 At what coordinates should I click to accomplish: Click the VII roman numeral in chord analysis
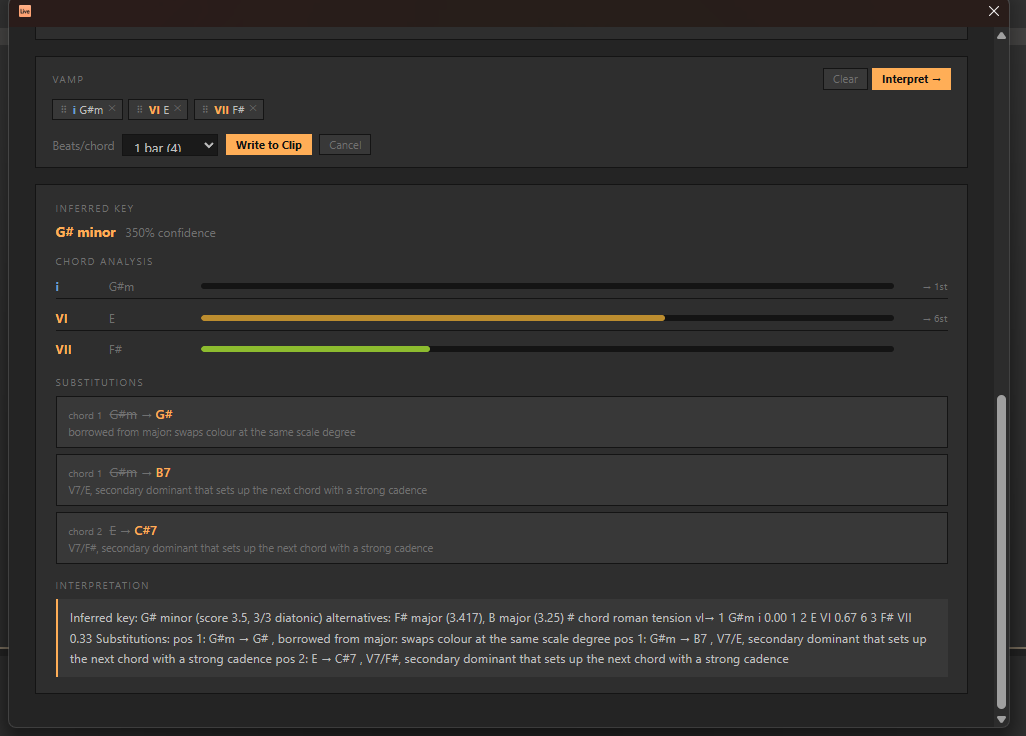(x=63, y=349)
